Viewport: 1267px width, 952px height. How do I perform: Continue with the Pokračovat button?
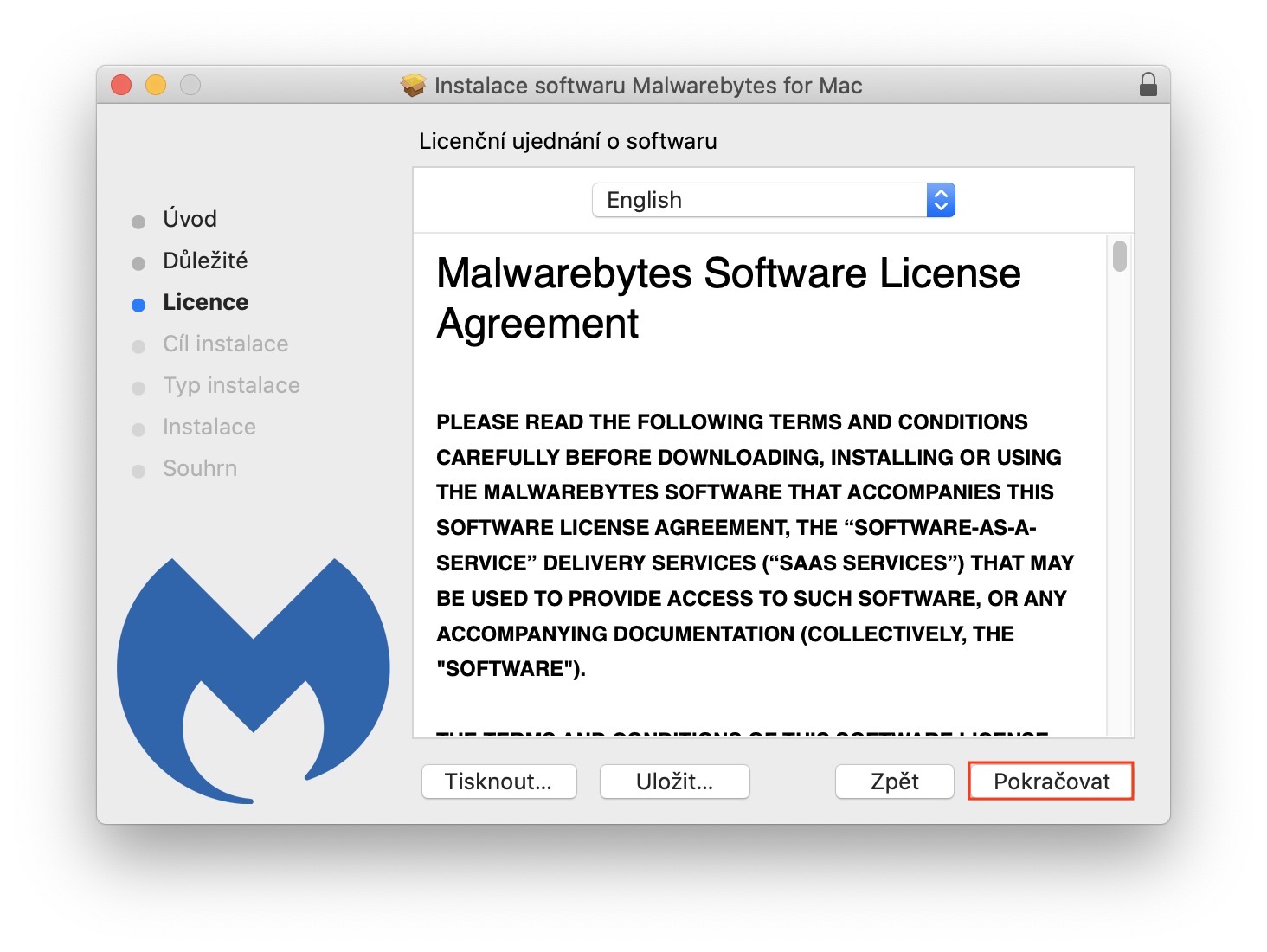click(1052, 782)
